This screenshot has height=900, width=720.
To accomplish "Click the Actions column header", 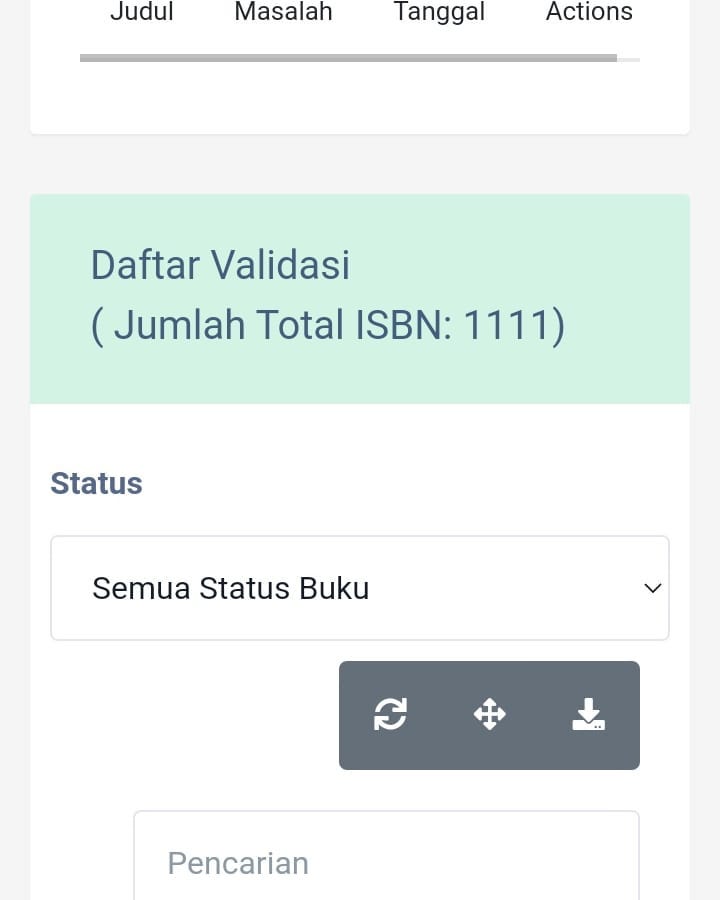I will point(589,12).
